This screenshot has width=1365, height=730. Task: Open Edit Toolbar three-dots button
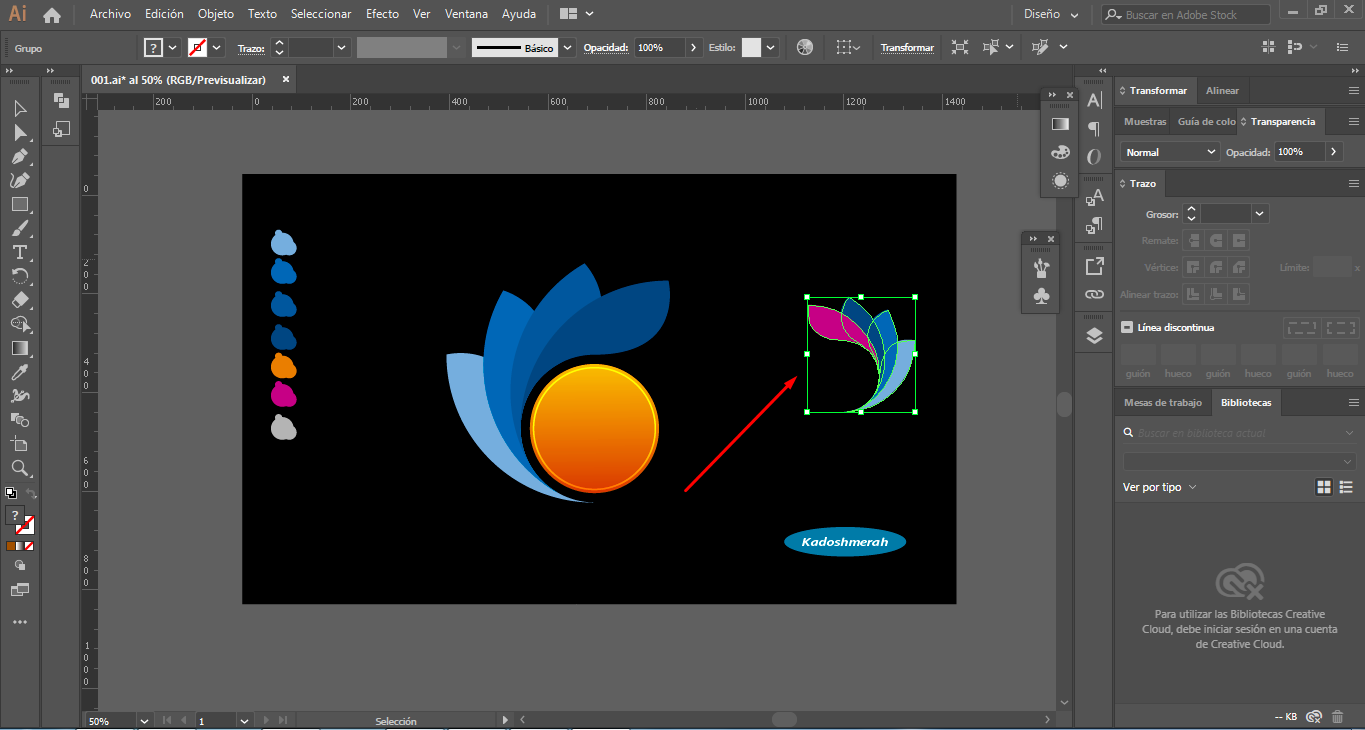pyautogui.click(x=20, y=622)
